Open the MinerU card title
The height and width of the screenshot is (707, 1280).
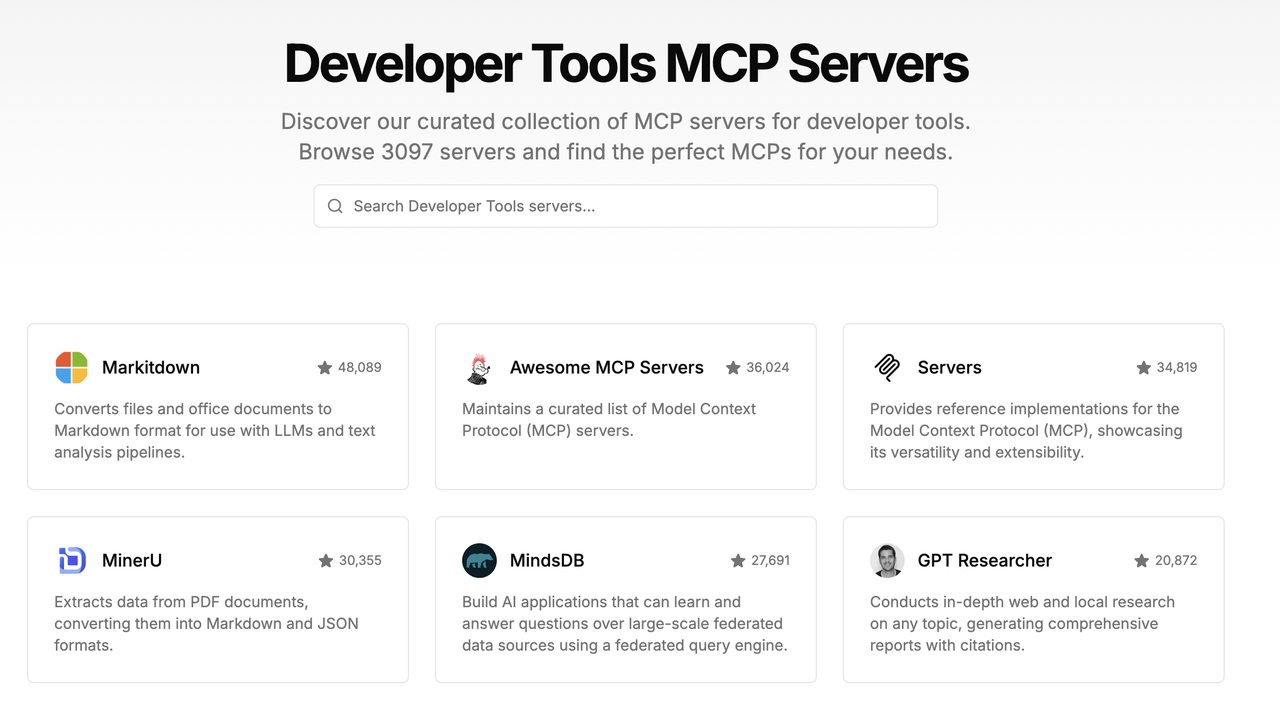[132, 560]
